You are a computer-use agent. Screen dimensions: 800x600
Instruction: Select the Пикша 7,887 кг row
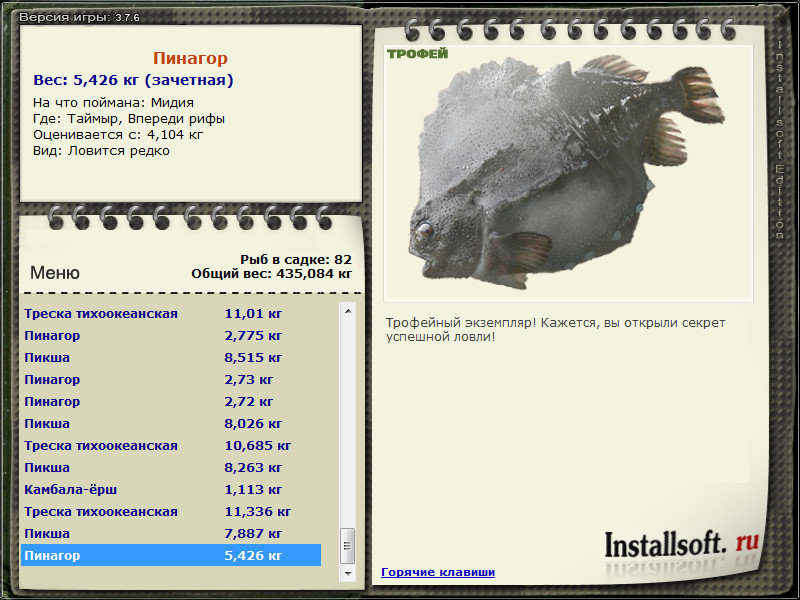coord(171,533)
